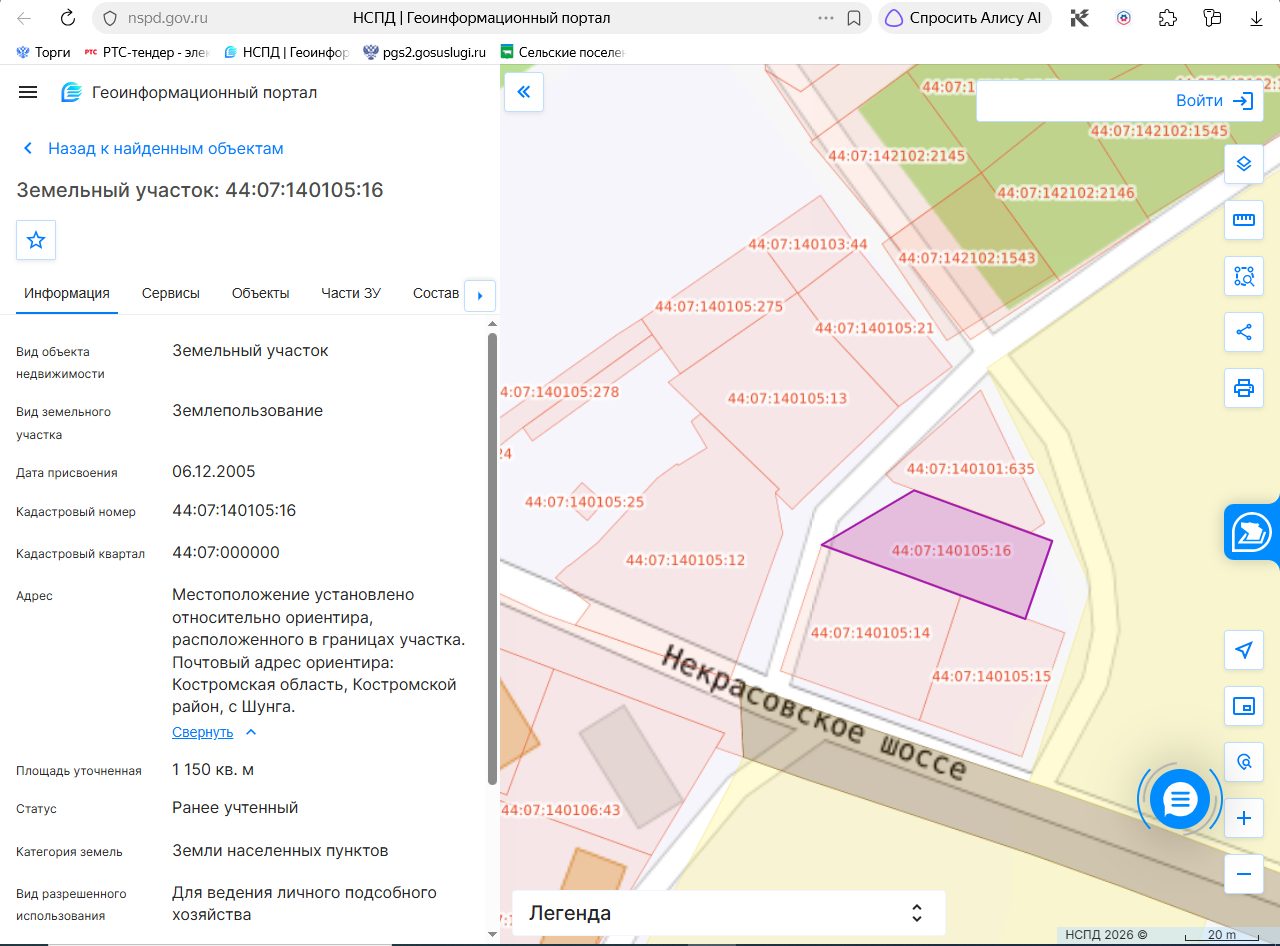Click the Войти login button
Screen dimensions: 1280x946
(1214, 101)
